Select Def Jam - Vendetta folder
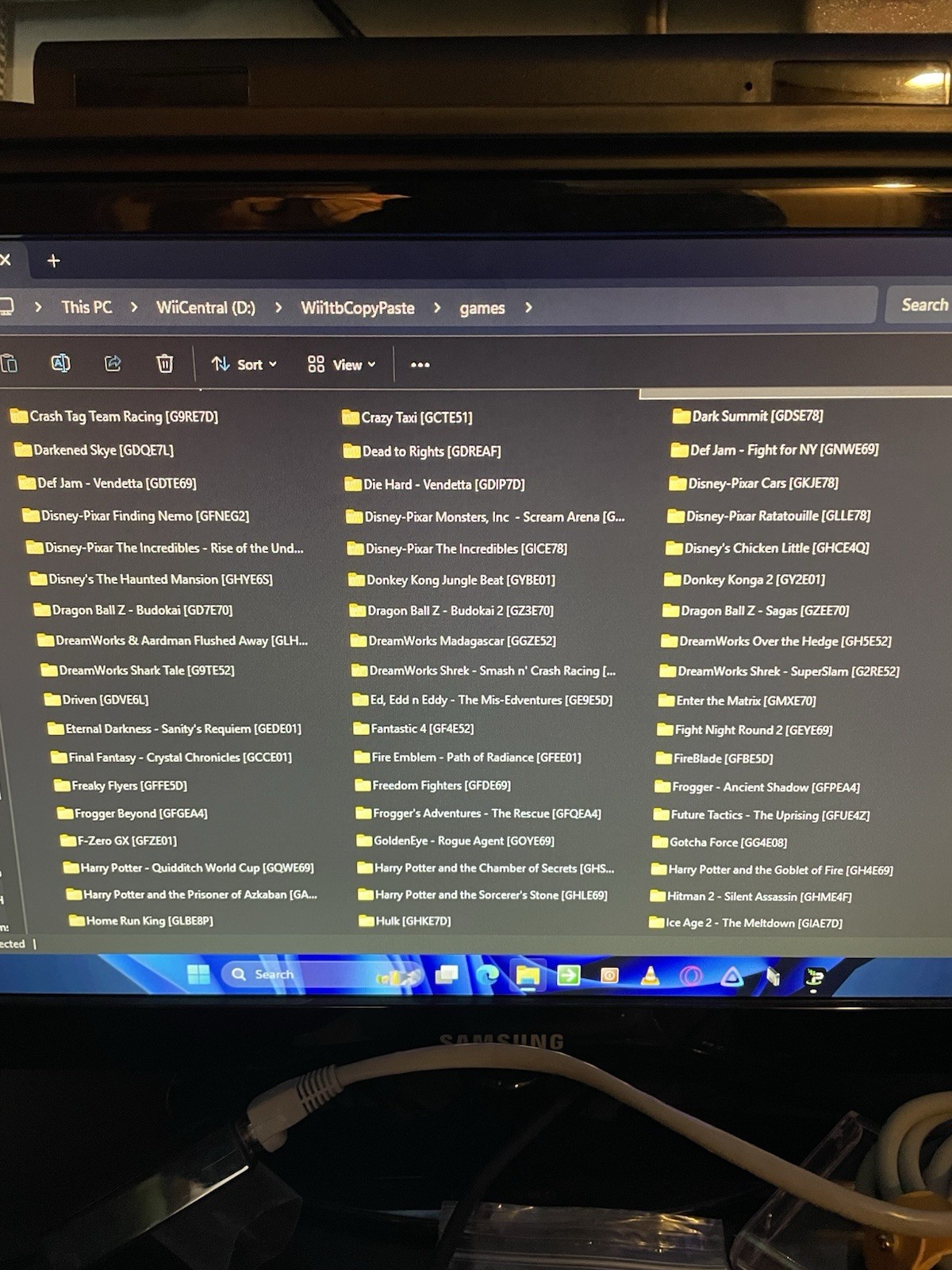 point(107,483)
